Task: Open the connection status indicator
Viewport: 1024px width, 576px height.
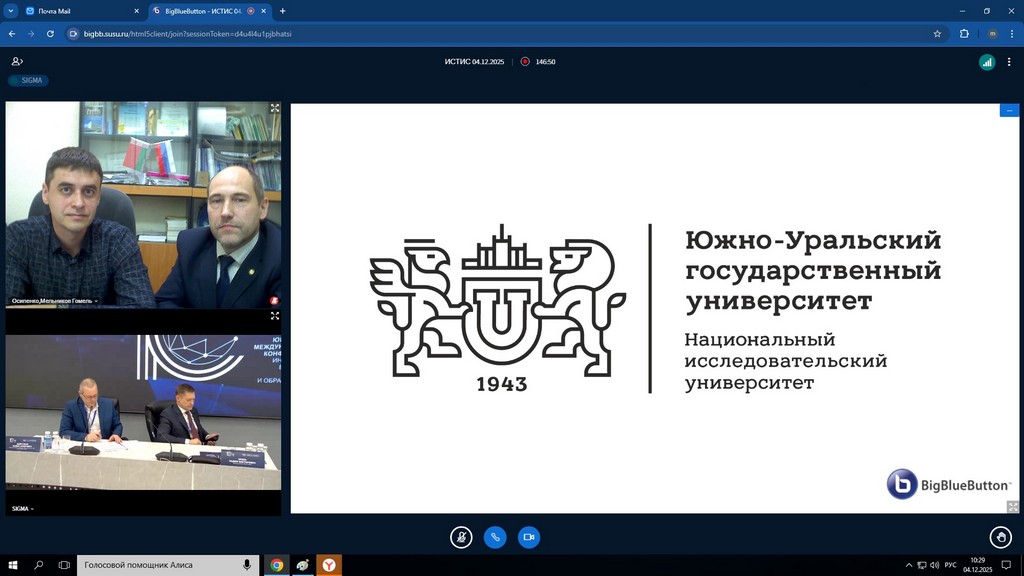Action: (987, 62)
